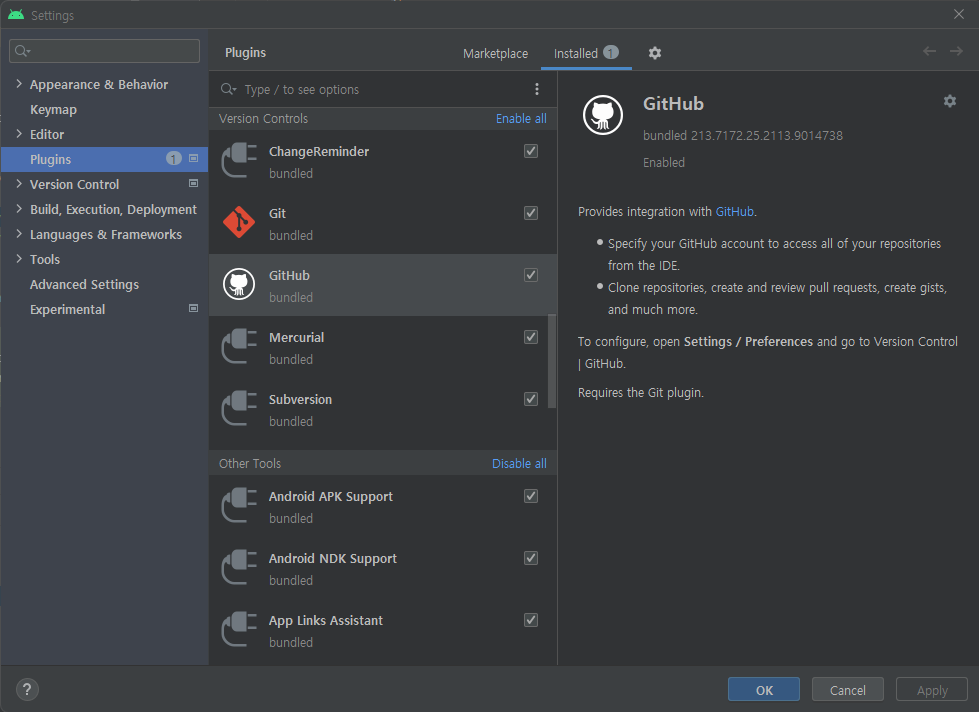Navigate forward with the right arrow
Image resolution: width=979 pixels, height=712 pixels.
coord(956,51)
